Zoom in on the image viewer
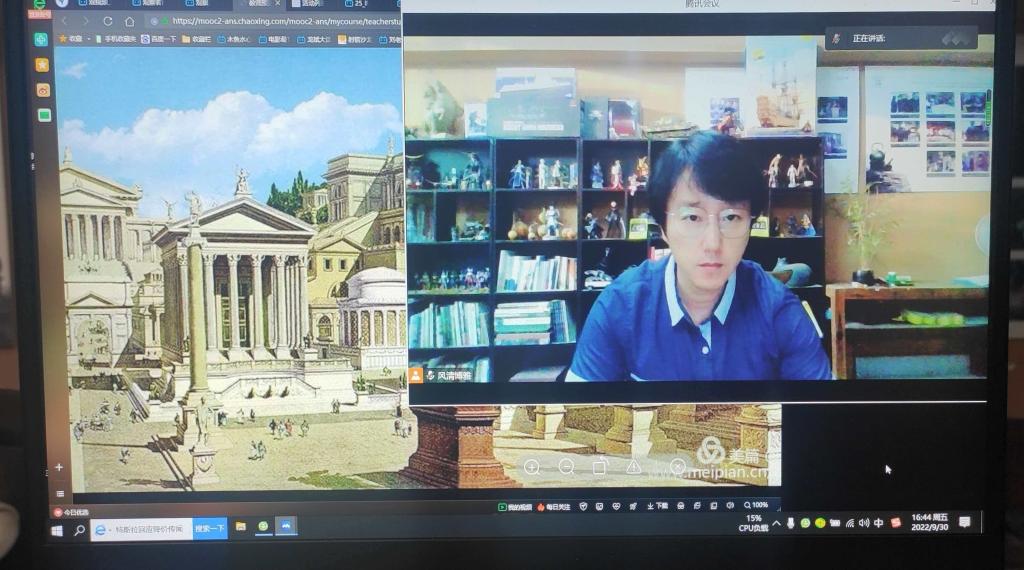 (532, 467)
